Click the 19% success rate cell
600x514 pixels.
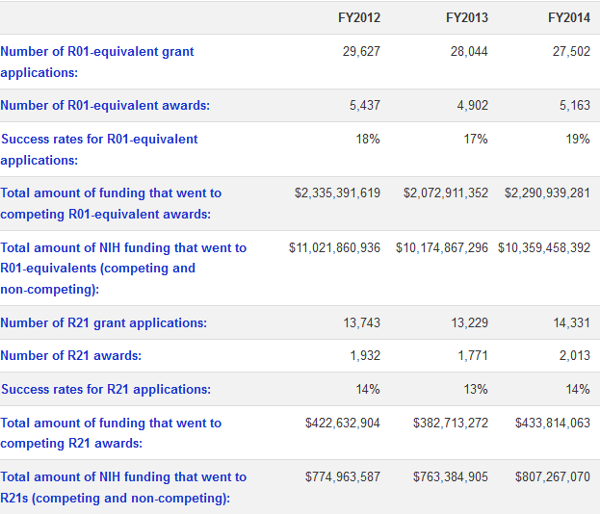click(577, 139)
